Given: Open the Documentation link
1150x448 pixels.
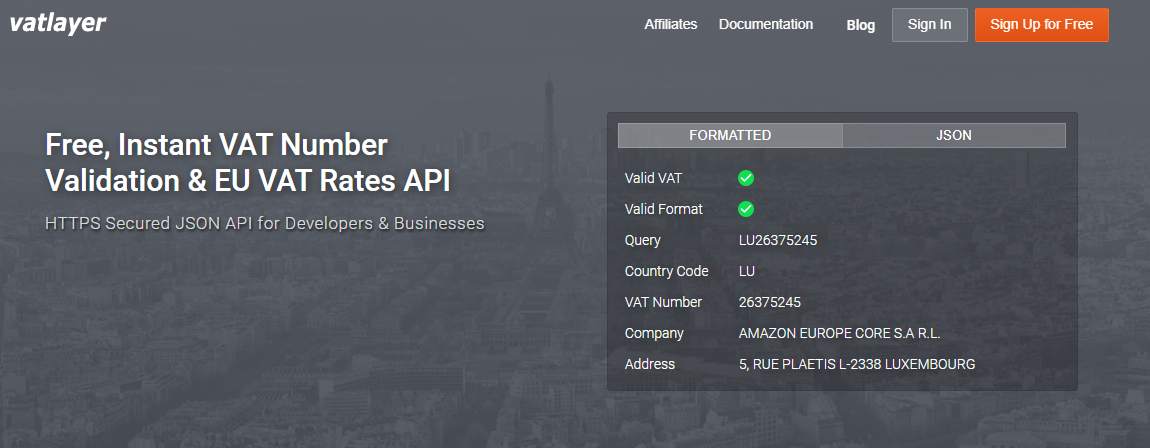Looking at the screenshot, I should coord(766,24).
